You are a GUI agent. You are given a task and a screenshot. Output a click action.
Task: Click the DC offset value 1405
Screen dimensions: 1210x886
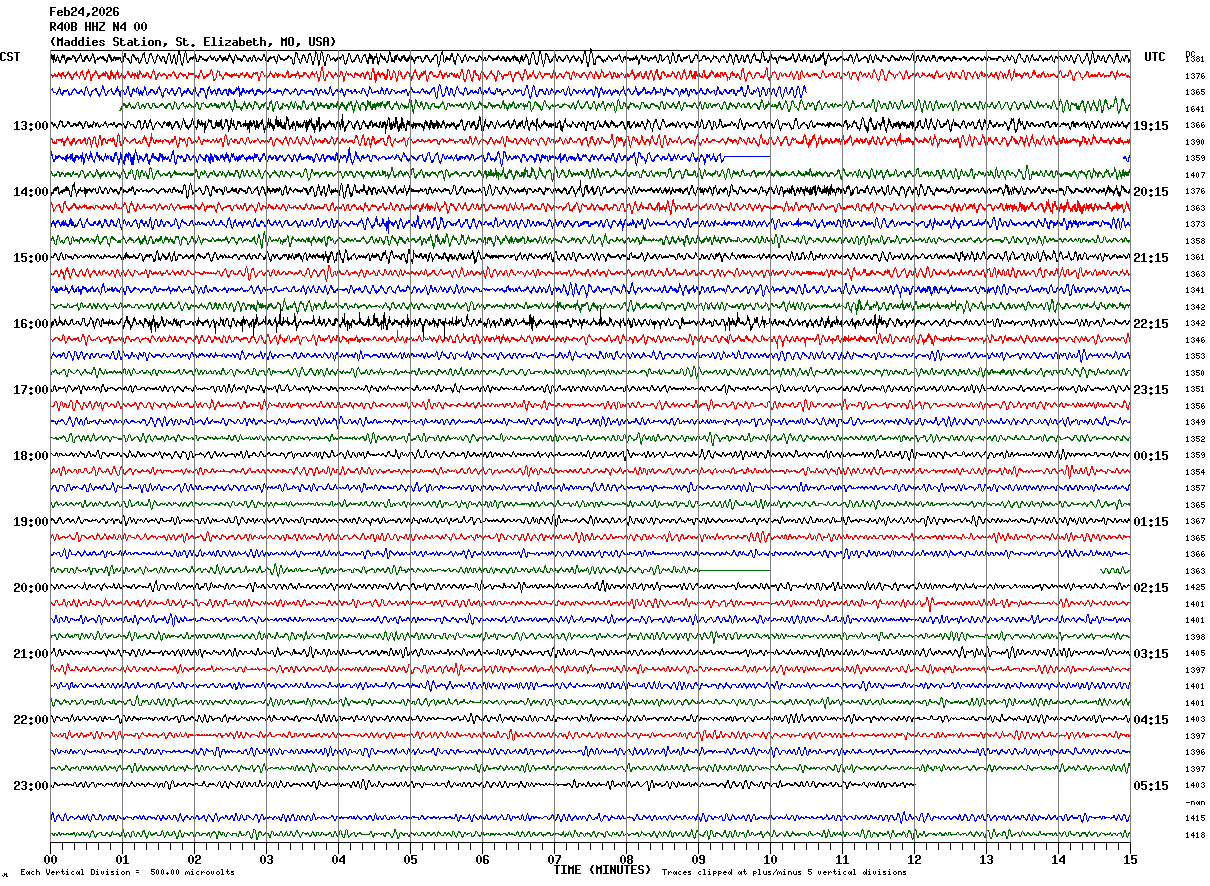coord(1194,654)
